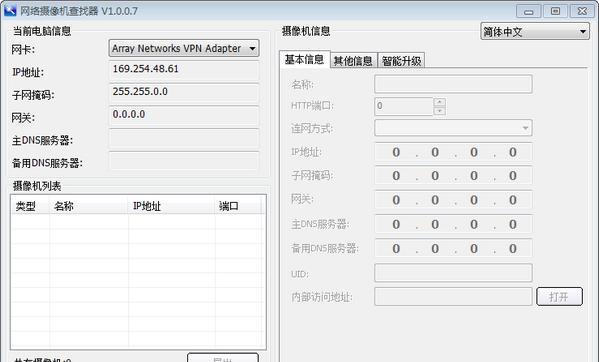The image size is (599, 362).
Task: Open the 简体中文 language dropdown
Action: 535,32
